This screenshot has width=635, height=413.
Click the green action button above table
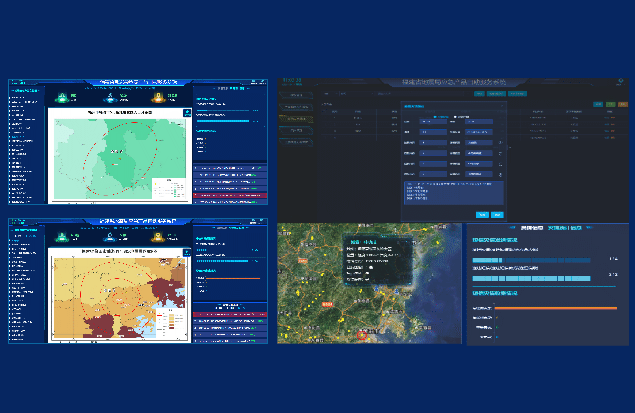[x=611, y=104]
